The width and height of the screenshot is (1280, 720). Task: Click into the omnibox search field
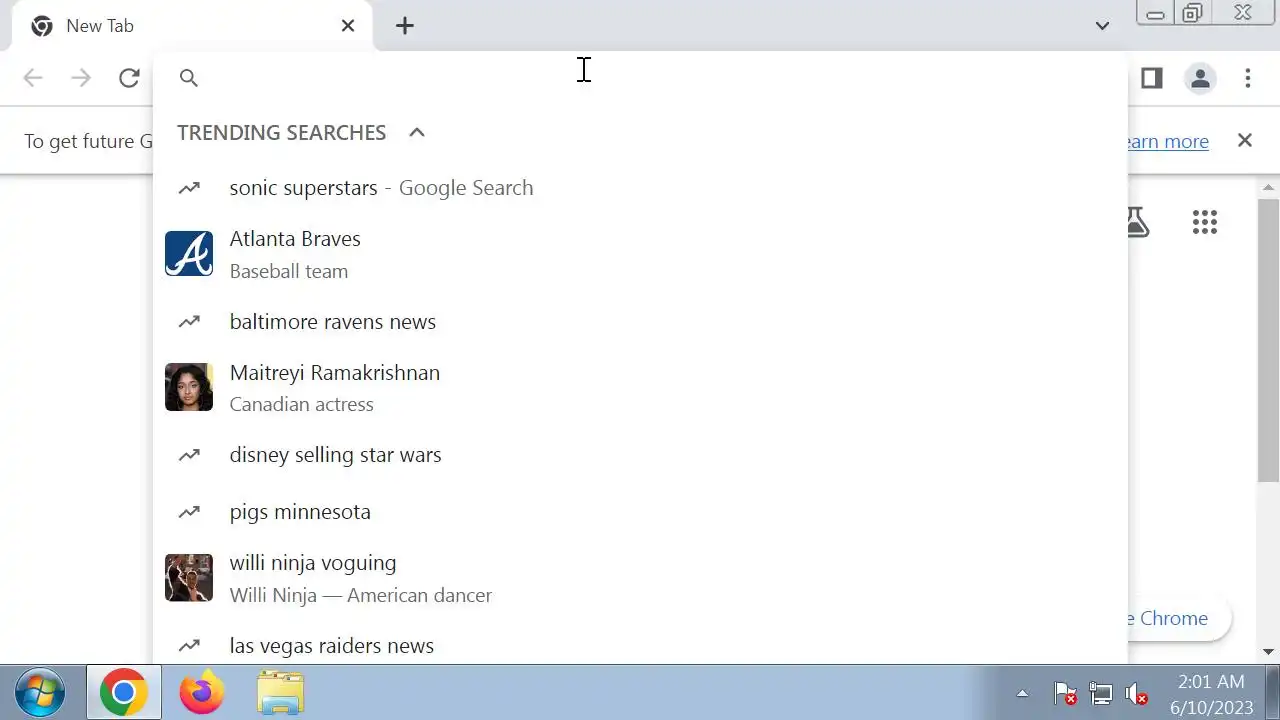640,78
